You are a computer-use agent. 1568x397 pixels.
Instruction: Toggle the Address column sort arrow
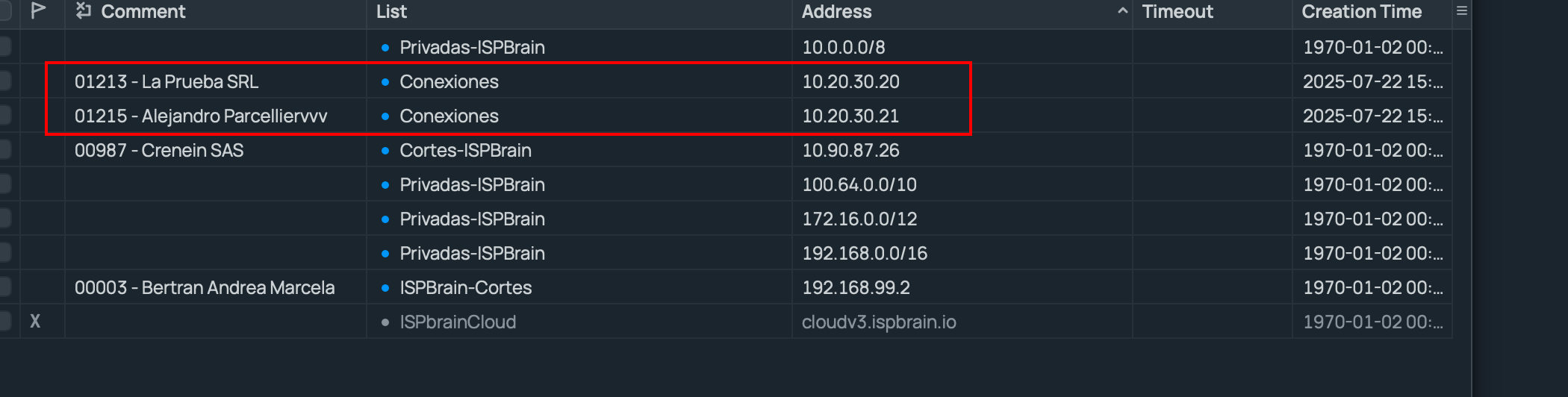1122,11
